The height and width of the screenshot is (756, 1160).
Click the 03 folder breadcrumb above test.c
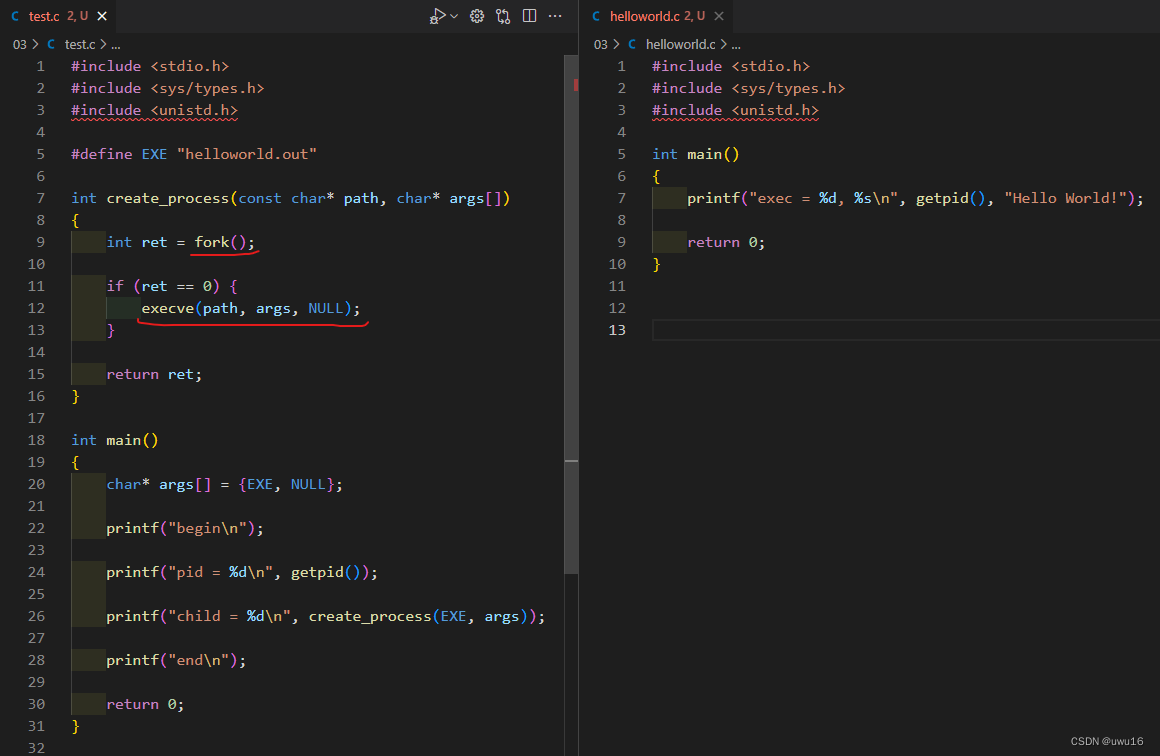click(19, 44)
